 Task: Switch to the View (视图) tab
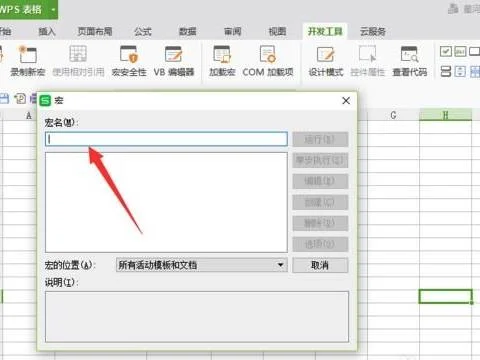coord(277,32)
